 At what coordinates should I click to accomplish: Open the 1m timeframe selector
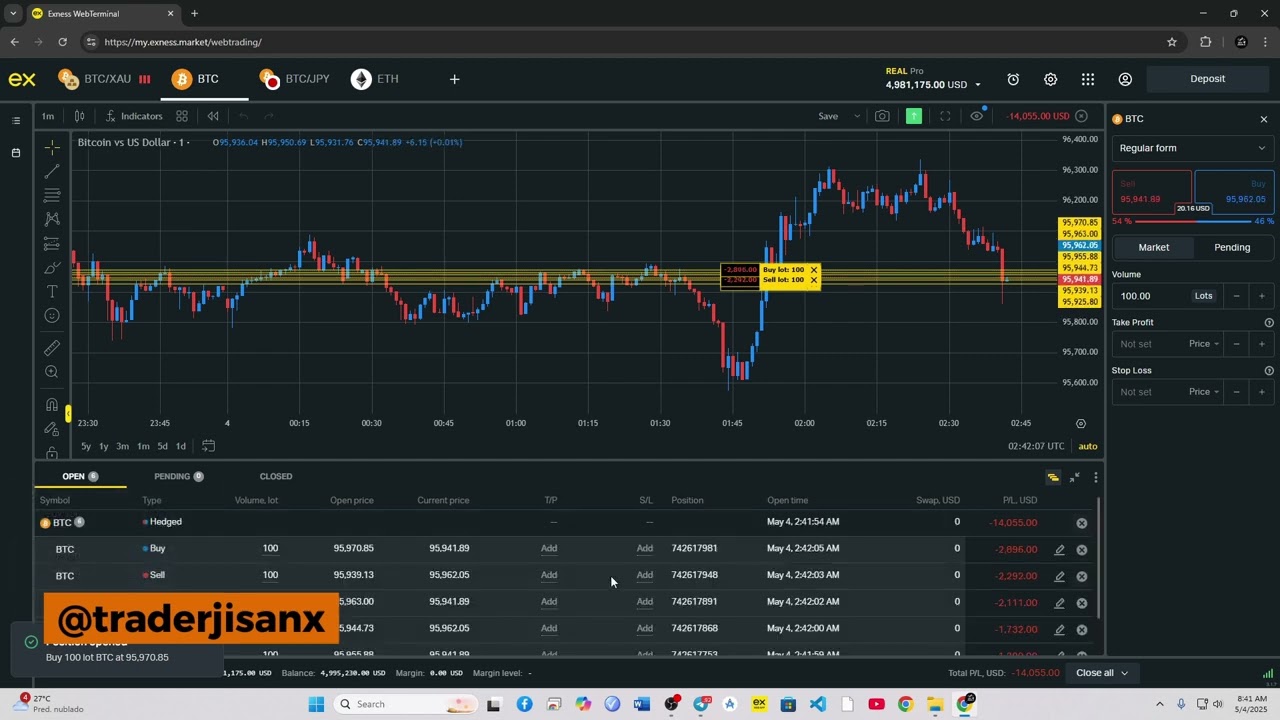[x=48, y=116]
